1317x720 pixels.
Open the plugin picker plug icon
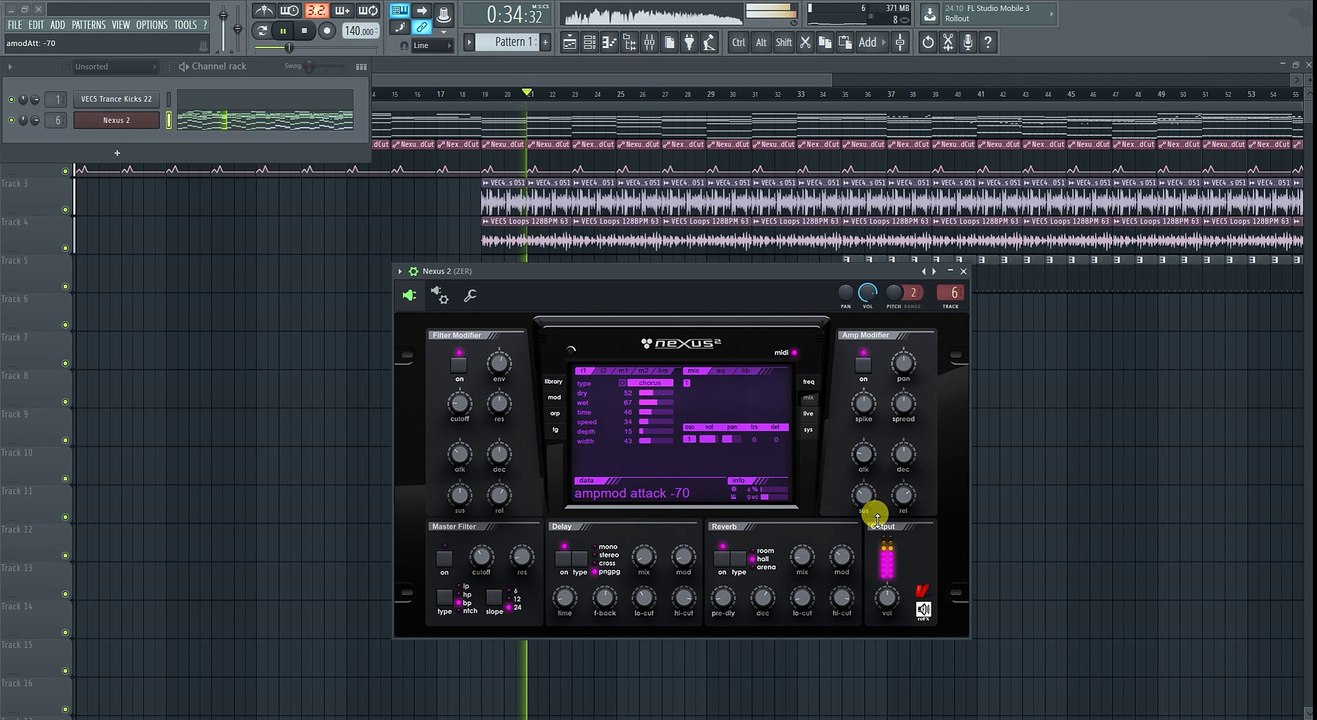pos(690,42)
